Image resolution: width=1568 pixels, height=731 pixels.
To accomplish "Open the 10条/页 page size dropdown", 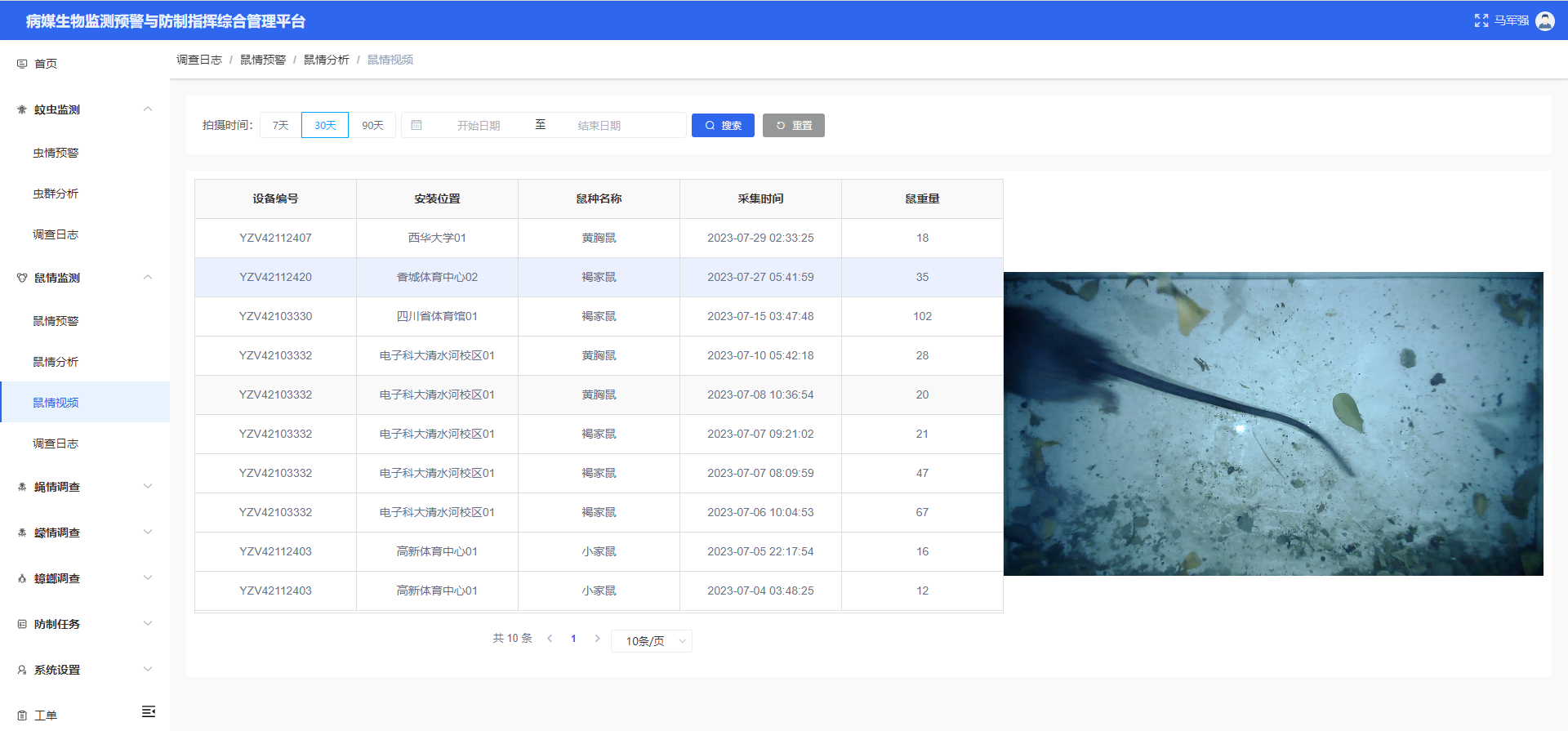I will 652,641.
